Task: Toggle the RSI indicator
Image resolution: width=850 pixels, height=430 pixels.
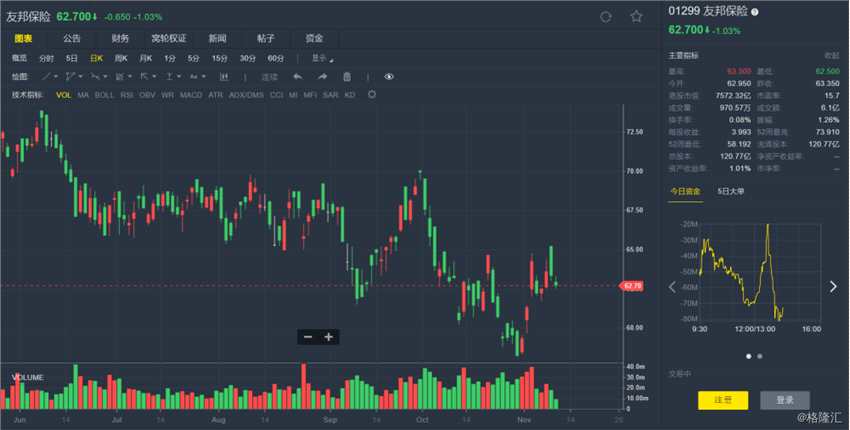Action: coord(127,95)
